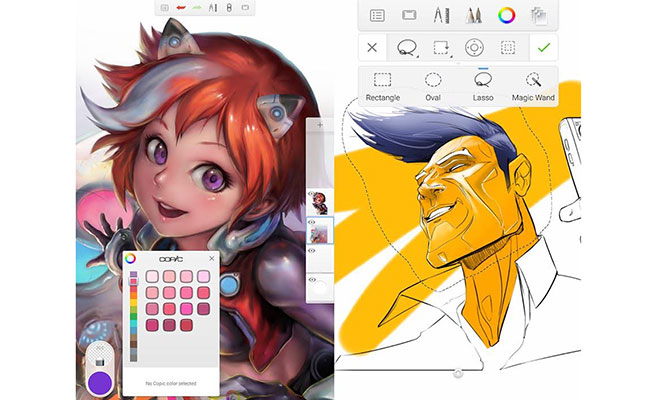
Task: Click the green redo arrow in left toolbar
Action: tap(197, 7)
